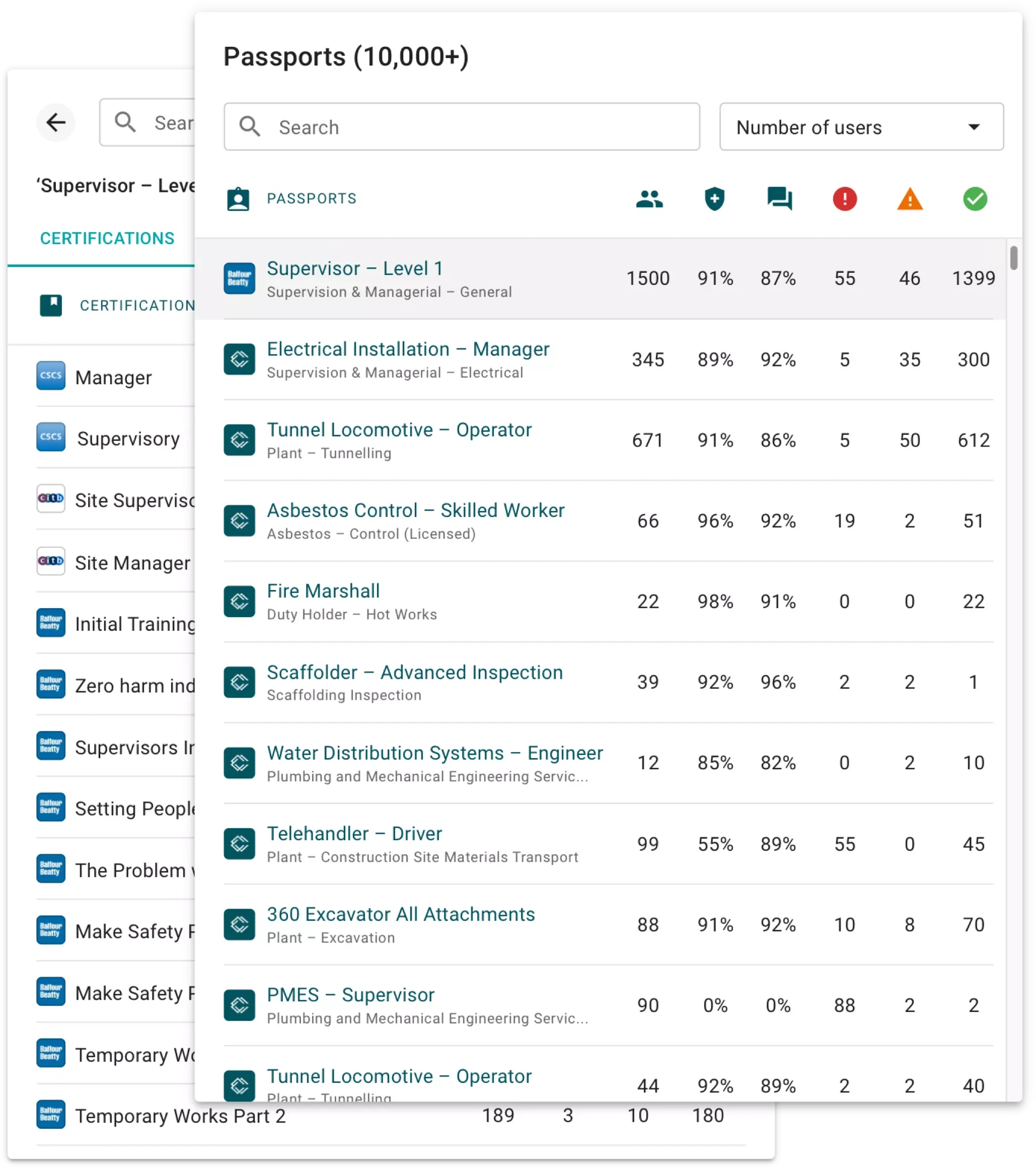This screenshot has height=1168, width=1036.
Task: Open the chat feedback column icon
Action: (779, 199)
